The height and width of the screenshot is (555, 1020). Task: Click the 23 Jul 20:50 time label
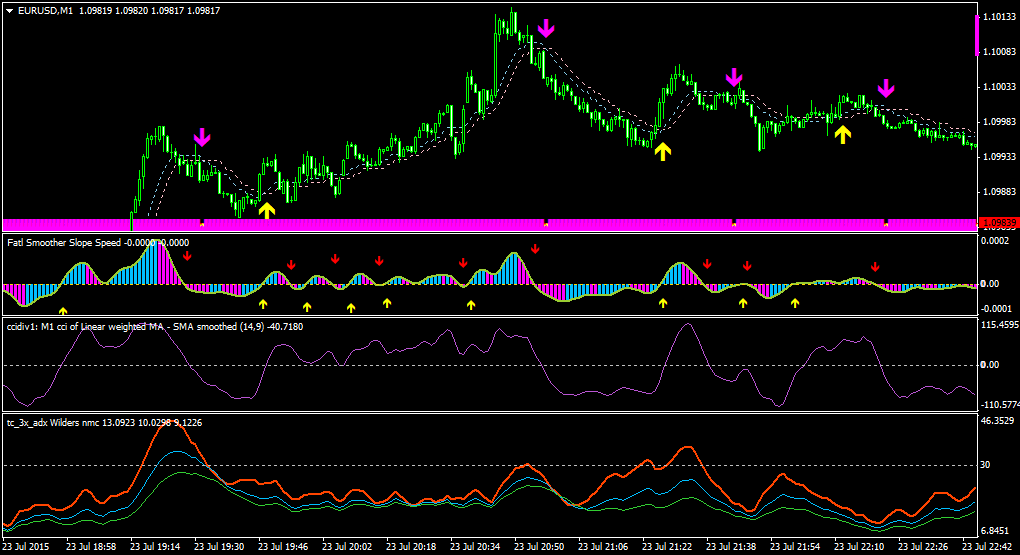539,547
